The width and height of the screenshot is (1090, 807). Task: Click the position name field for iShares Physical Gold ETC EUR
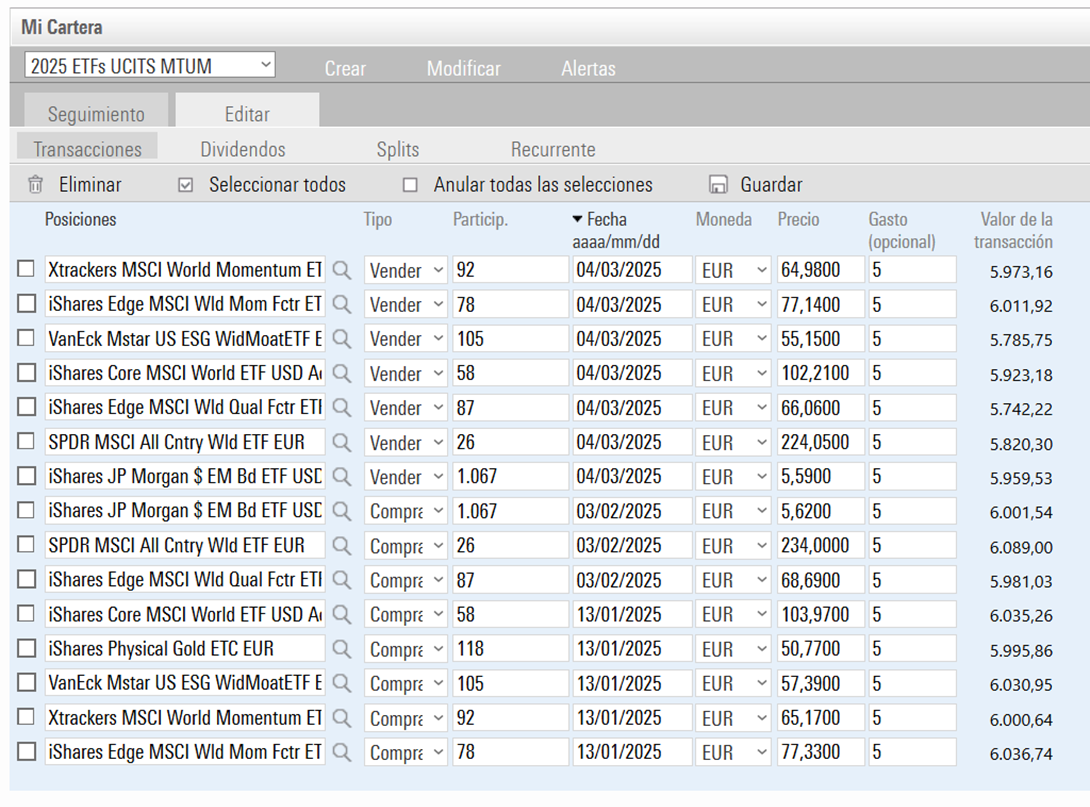tap(185, 649)
